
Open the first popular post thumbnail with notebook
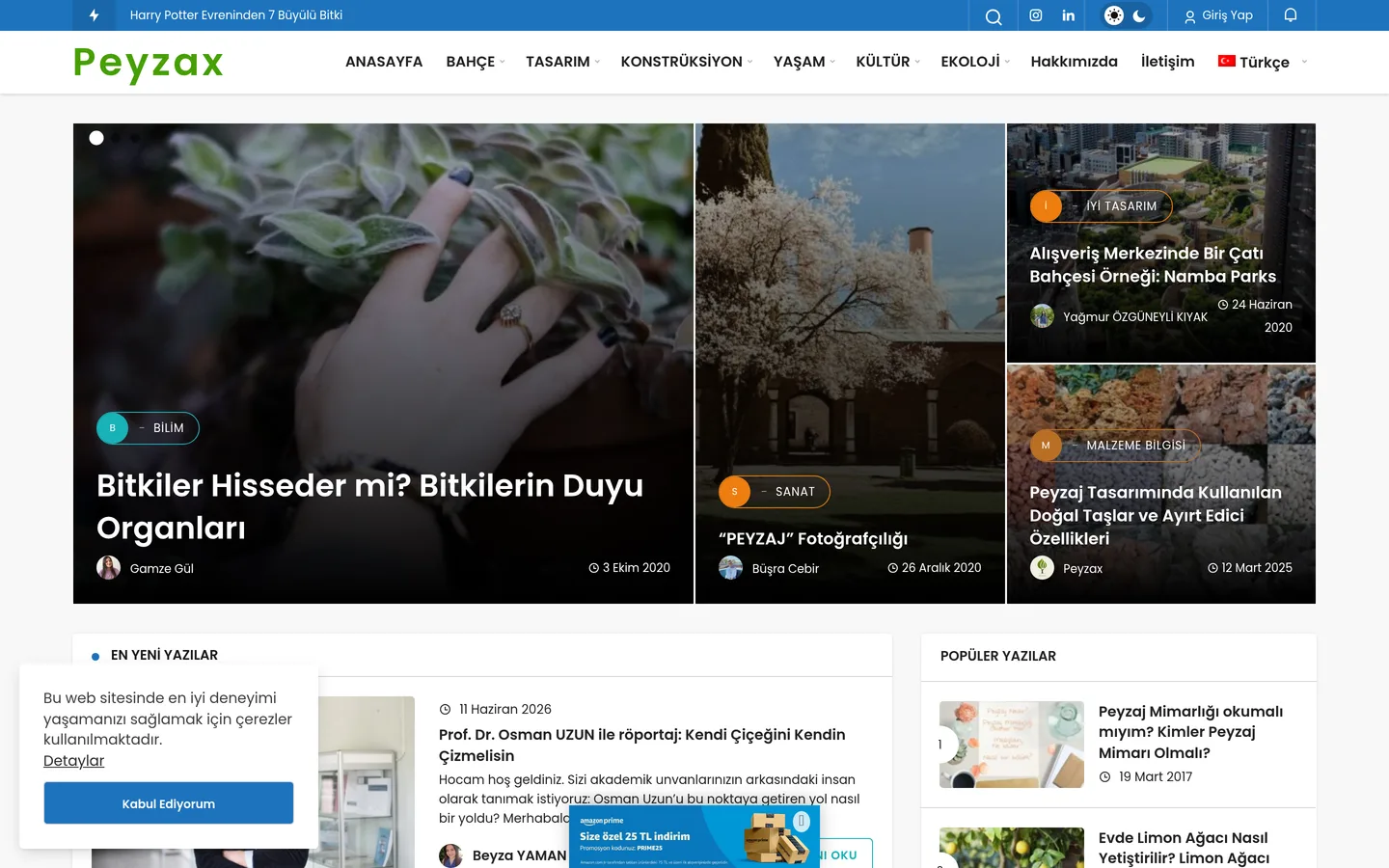(1012, 745)
